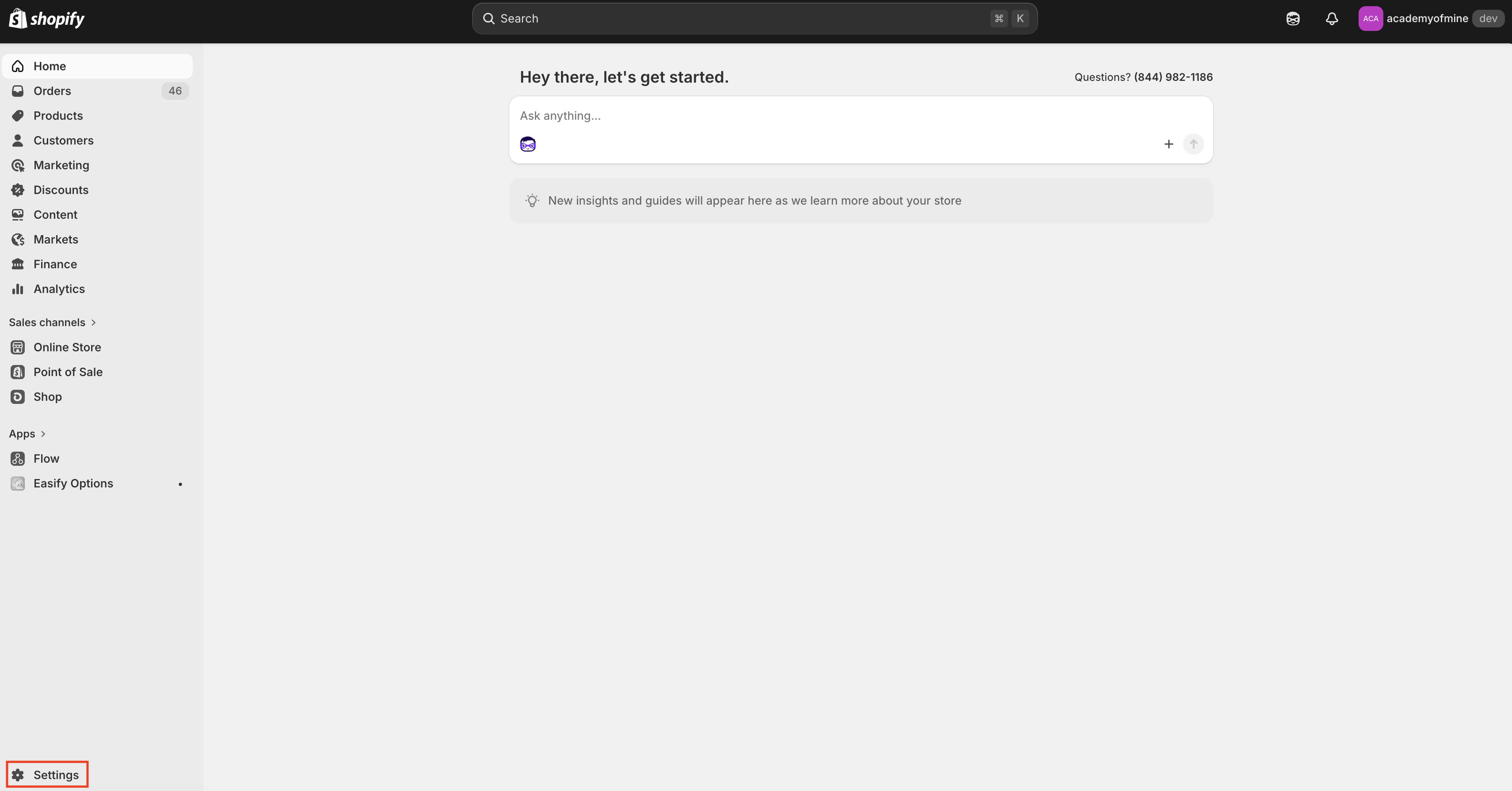Click the Sidekick avatar icon under Ask anything
This screenshot has width=1512, height=791.
pos(528,145)
